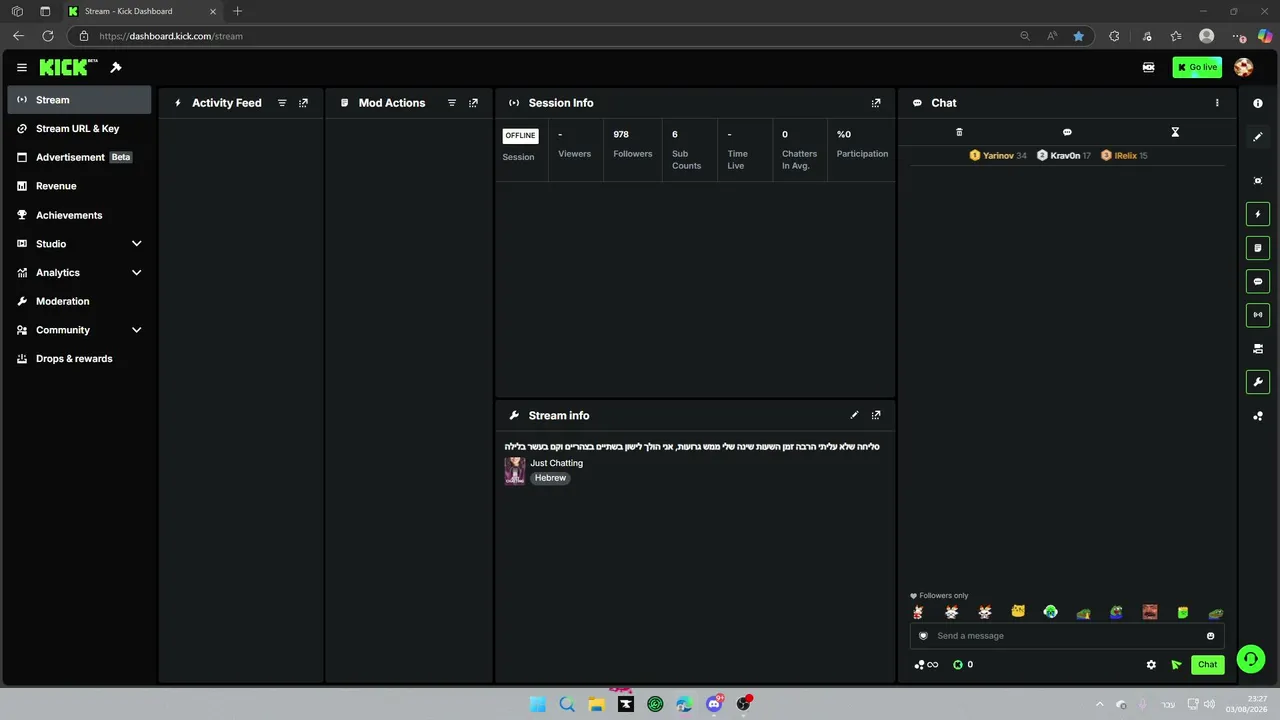Click the Send a message input field
Screen dimensions: 1280x720
(x=1067, y=636)
